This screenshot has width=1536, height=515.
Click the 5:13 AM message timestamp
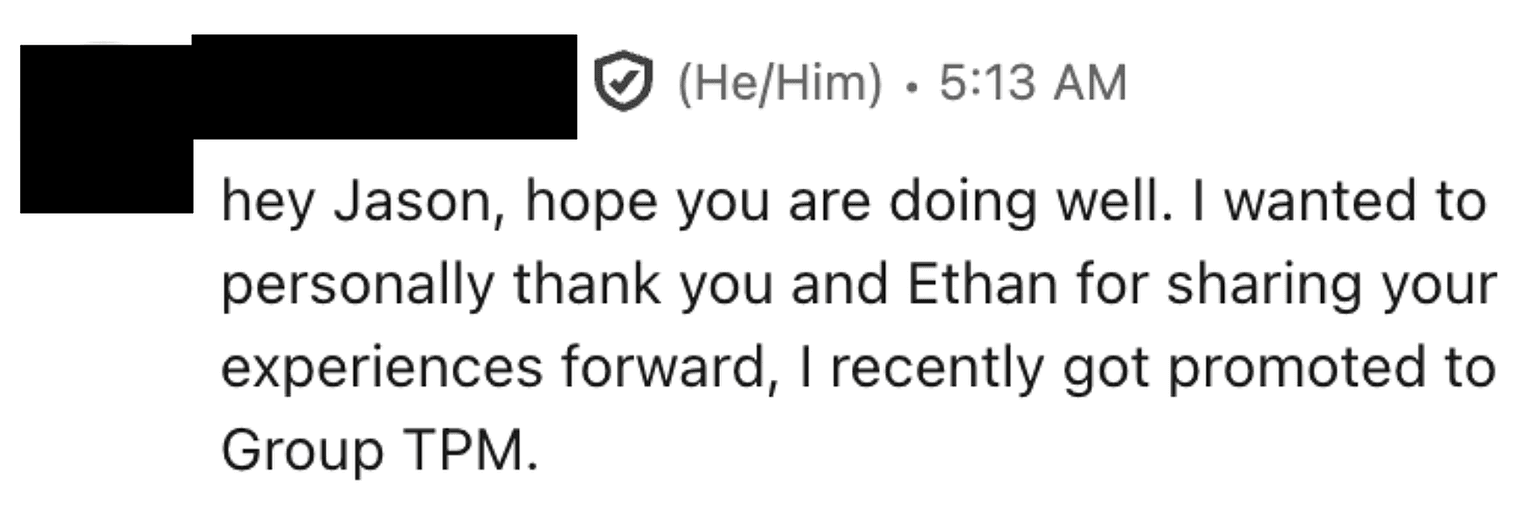point(1032,83)
